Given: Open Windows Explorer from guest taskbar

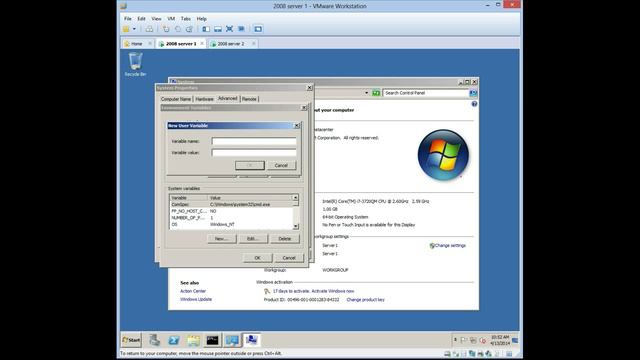Looking at the screenshot, I should click(x=193, y=340).
